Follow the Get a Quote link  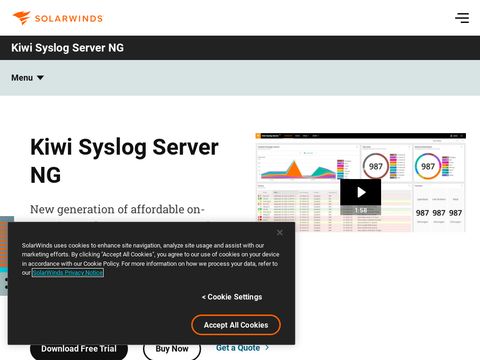click(242, 348)
